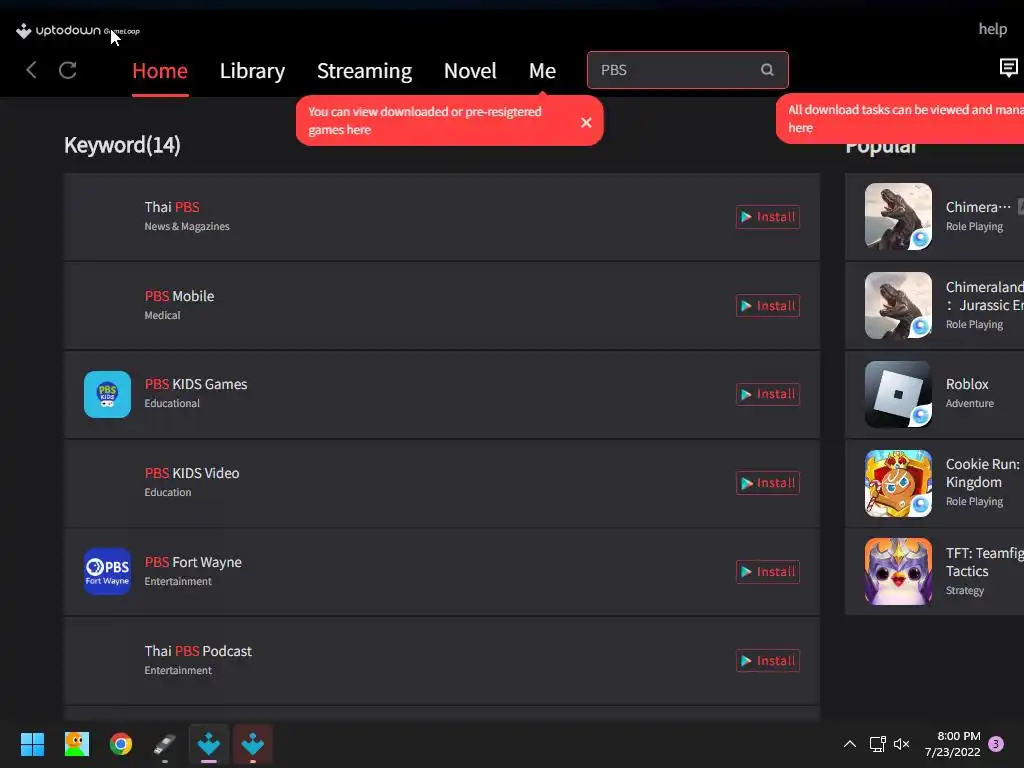Install PBS Mobile
The width and height of the screenshot is (1024, 768).
click(767, 306)
